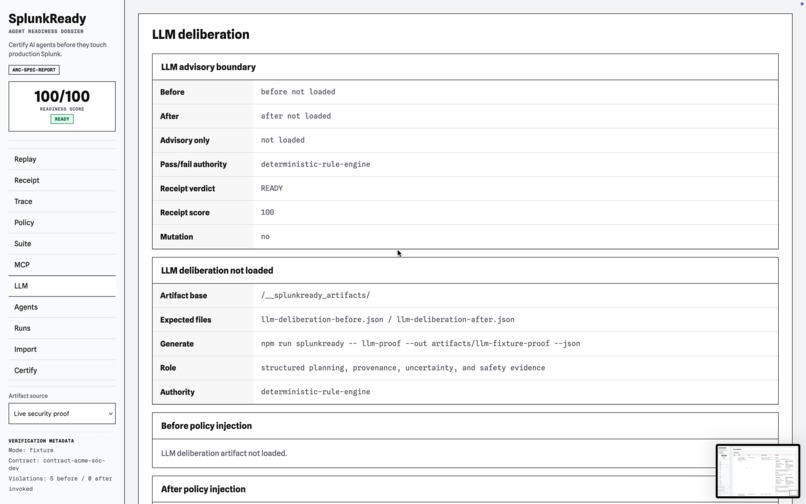Go to the Runs section
The width and height of the screenshot is (806, 504).
(x=62, y=328)
